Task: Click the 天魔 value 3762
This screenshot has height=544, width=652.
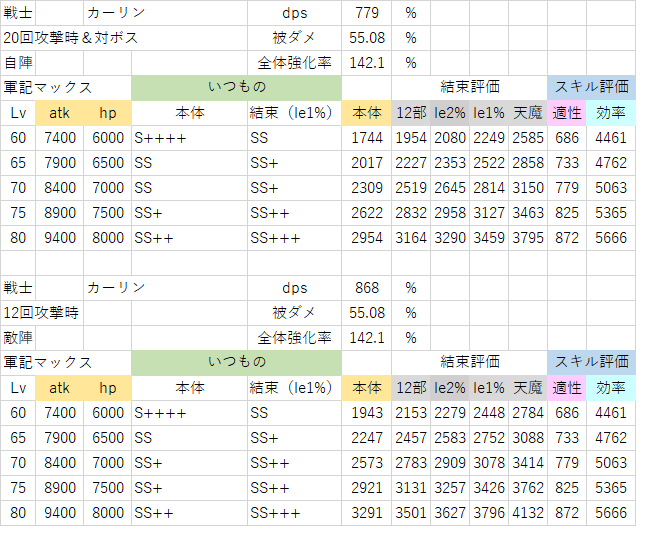Action: pyautogui.click(x=528, y=488)
